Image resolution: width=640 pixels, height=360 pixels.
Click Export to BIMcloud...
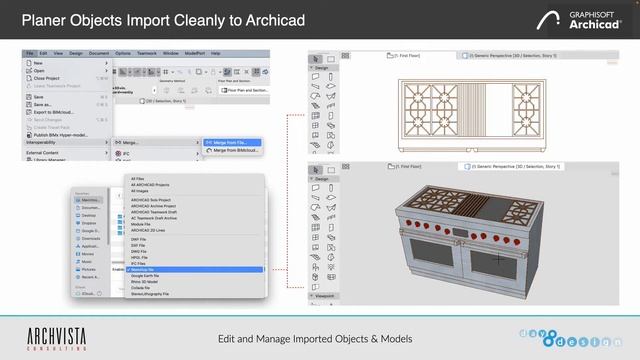[x=53, y=112]
